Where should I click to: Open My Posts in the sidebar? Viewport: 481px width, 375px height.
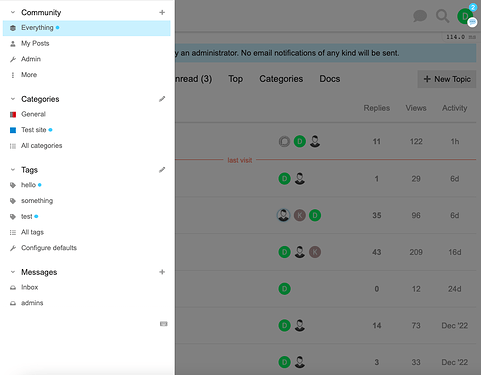pos(35,43)
